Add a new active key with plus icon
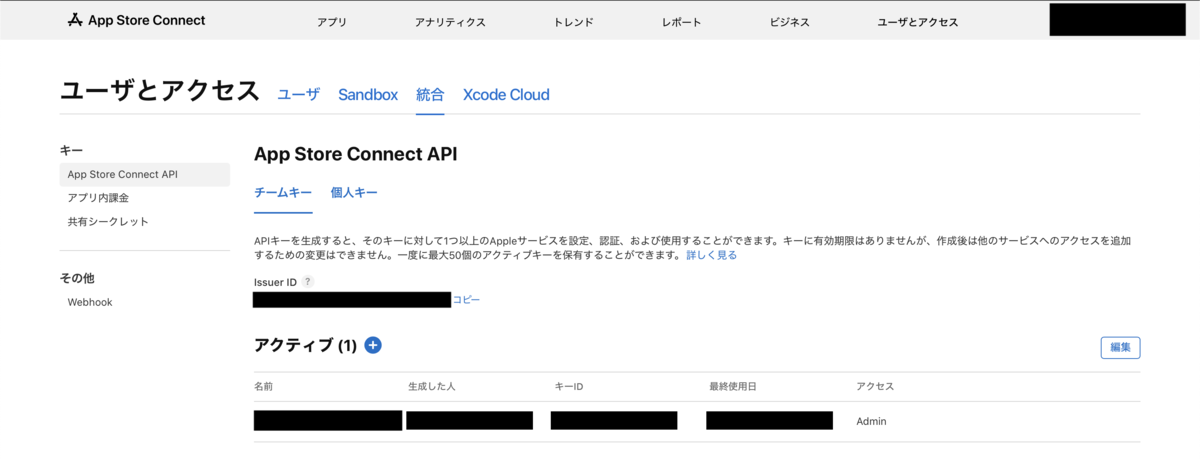 (373, 345)
